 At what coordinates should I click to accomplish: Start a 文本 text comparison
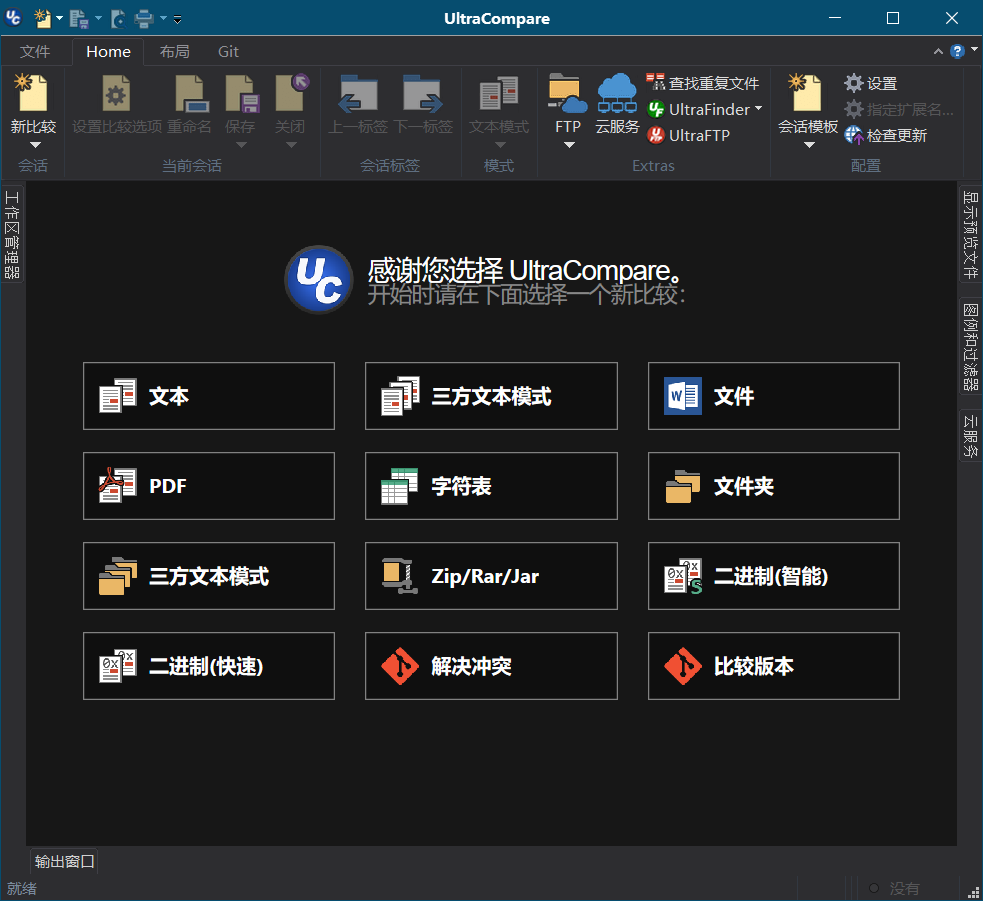[209, 396]
